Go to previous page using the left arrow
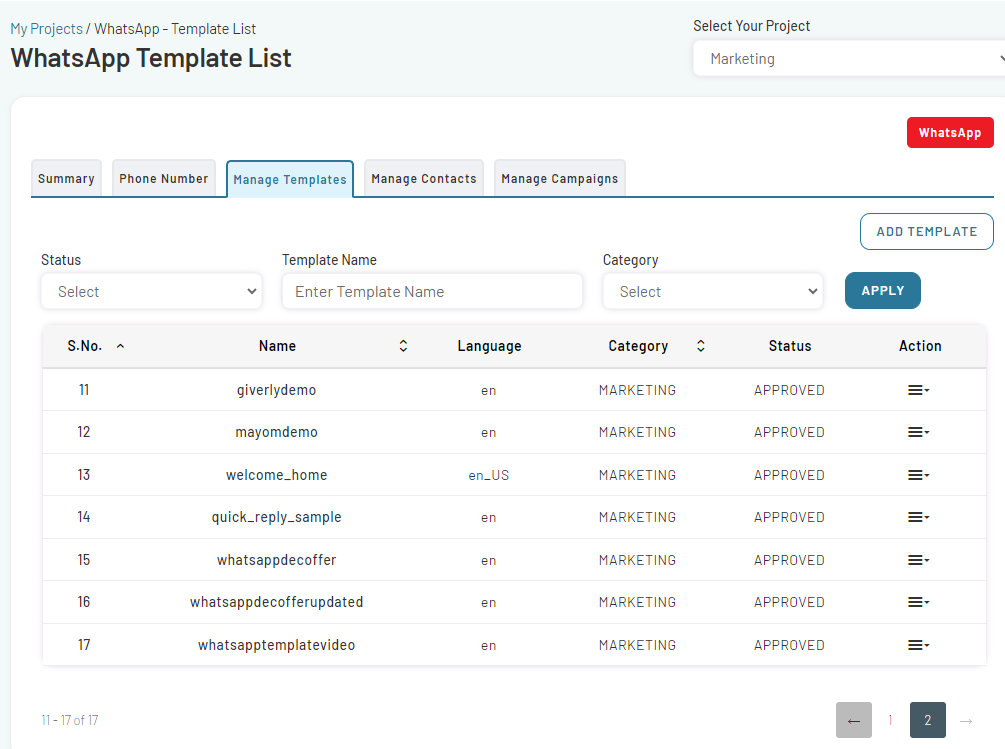 pos(853,719)
